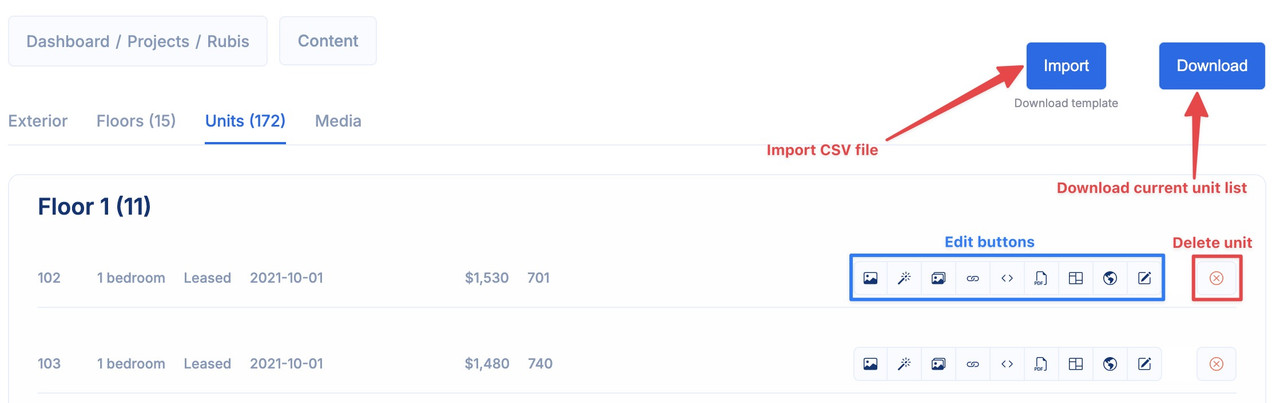Open the Exterior tab
Screen dimensions: 1280x403
point(38,121)
